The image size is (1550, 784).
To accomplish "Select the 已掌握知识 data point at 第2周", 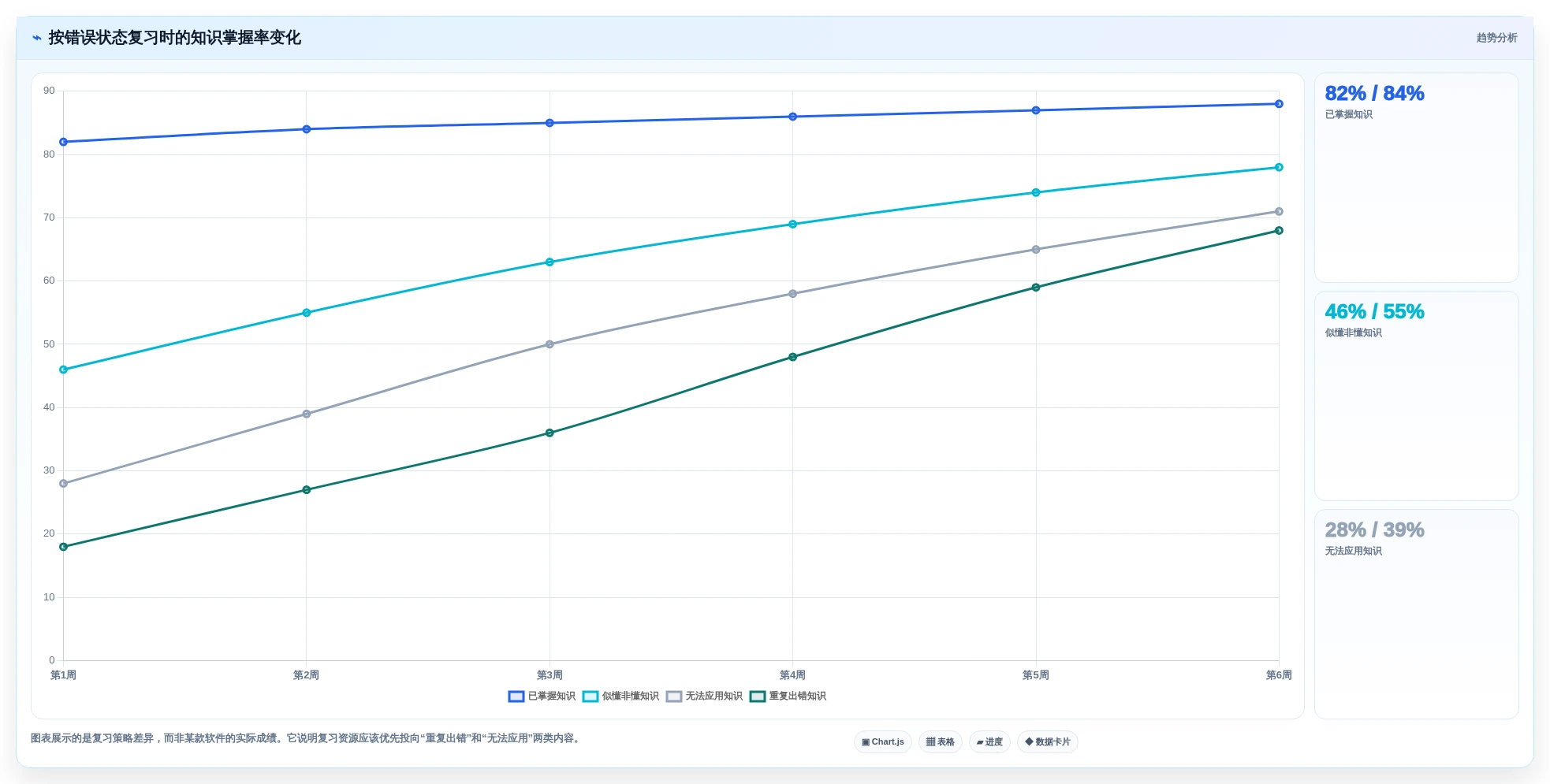I will click(x=307, y=129).
